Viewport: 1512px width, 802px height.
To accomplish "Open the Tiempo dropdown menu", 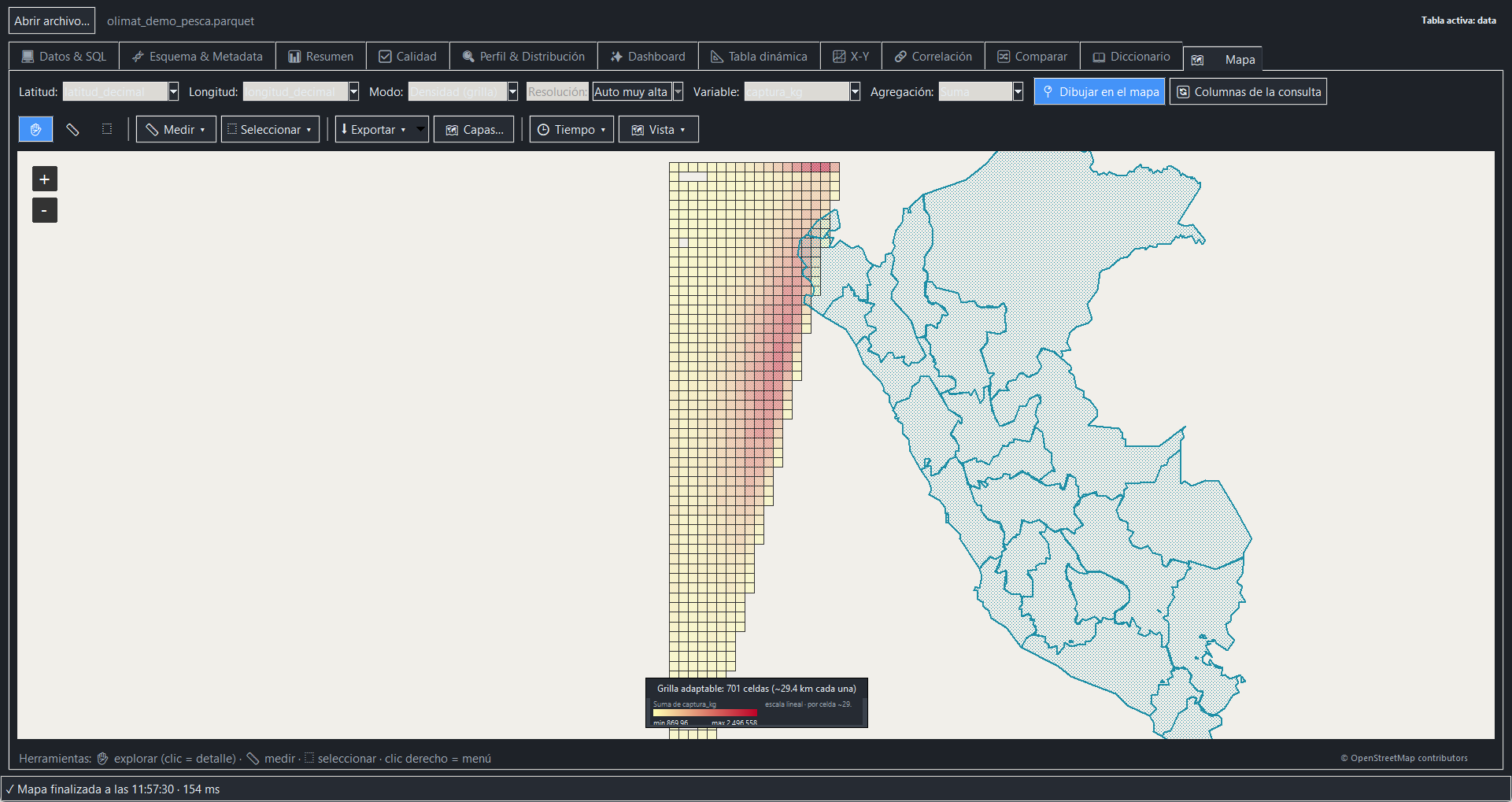I will click(571, 129).
